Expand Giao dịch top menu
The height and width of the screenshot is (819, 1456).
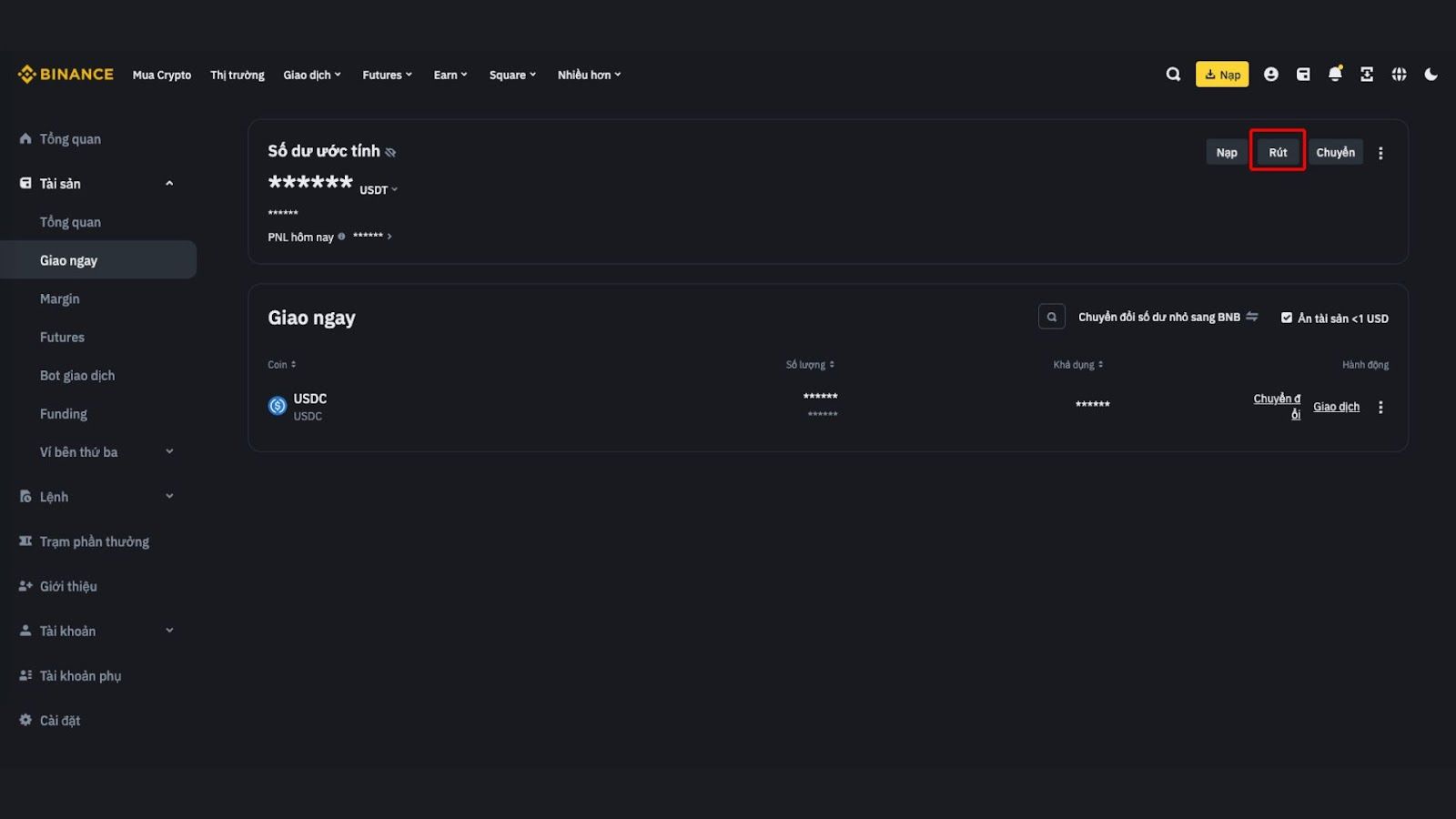312,75
